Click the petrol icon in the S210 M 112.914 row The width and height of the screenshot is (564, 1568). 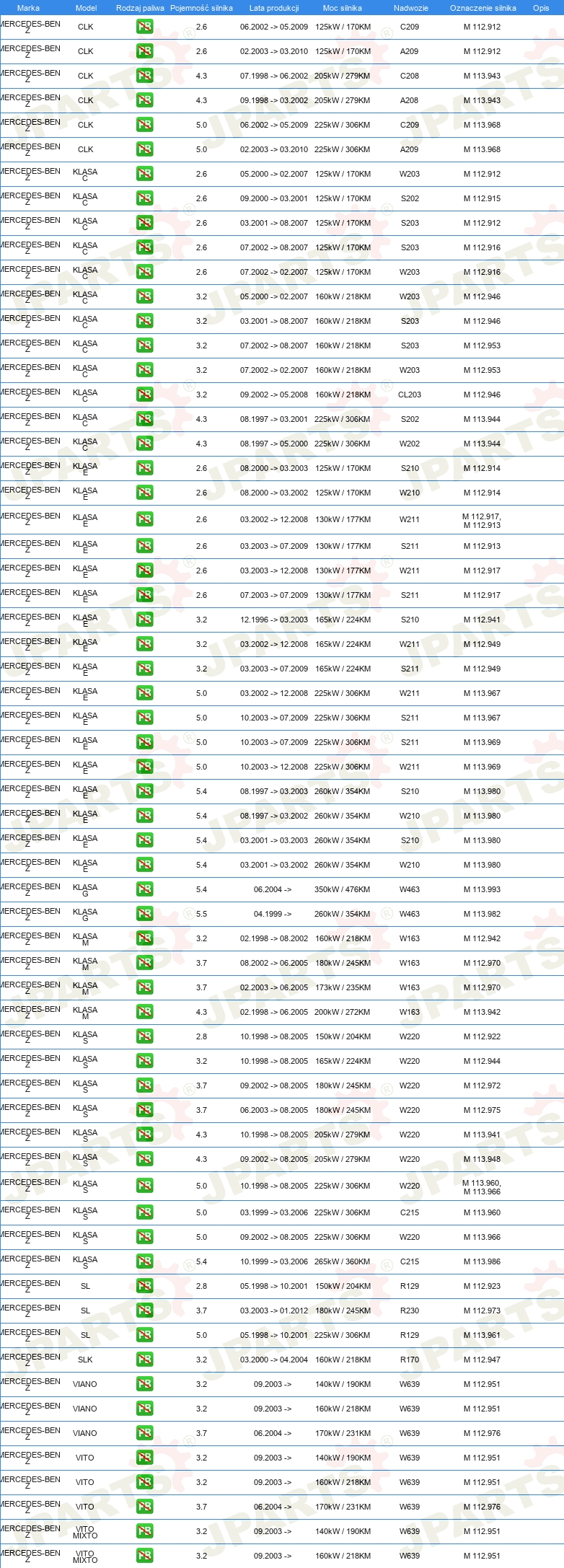pos(144,468)
